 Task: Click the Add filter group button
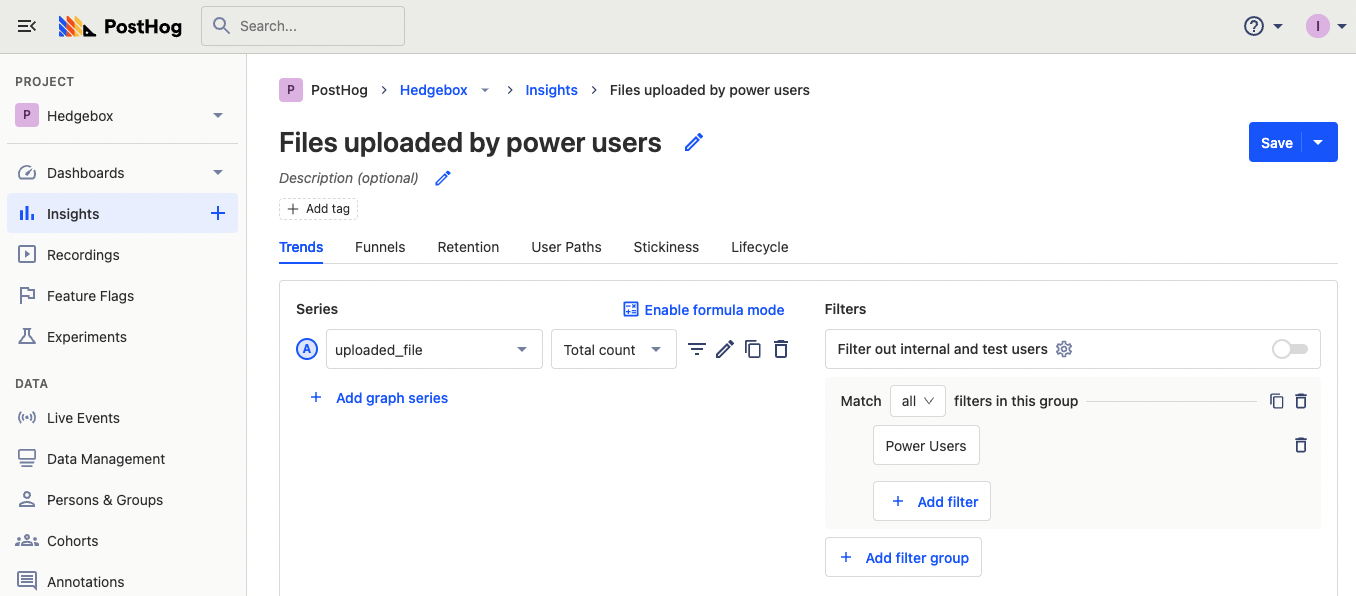[903, 558]
